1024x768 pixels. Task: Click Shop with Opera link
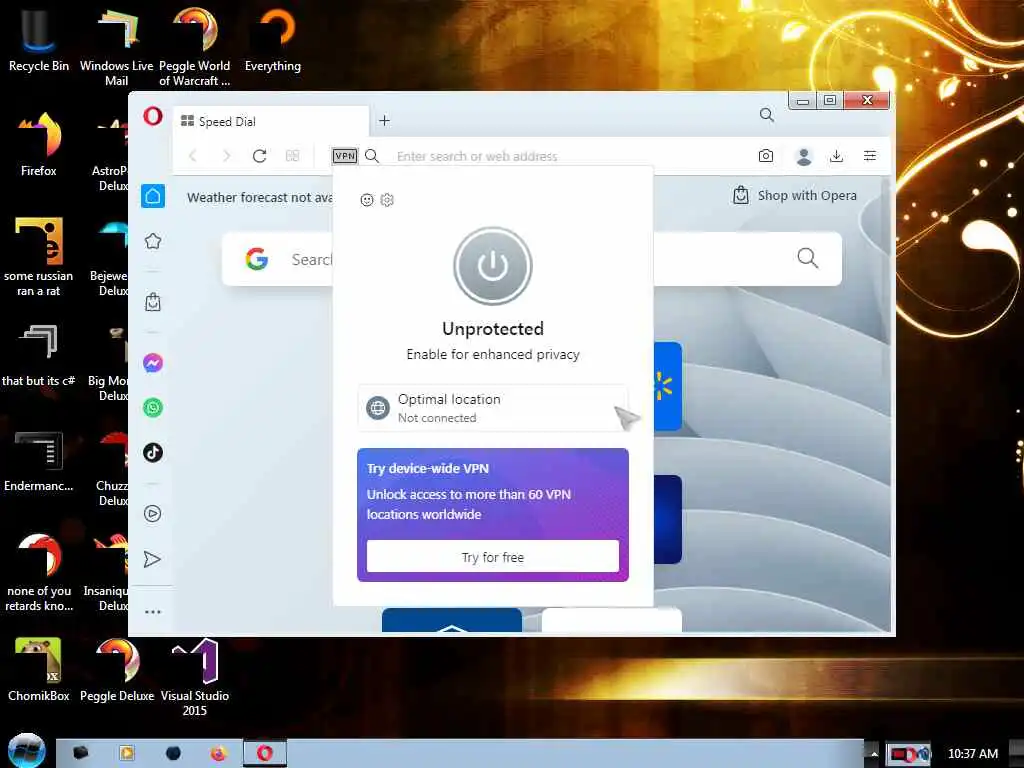click(795, 195)
